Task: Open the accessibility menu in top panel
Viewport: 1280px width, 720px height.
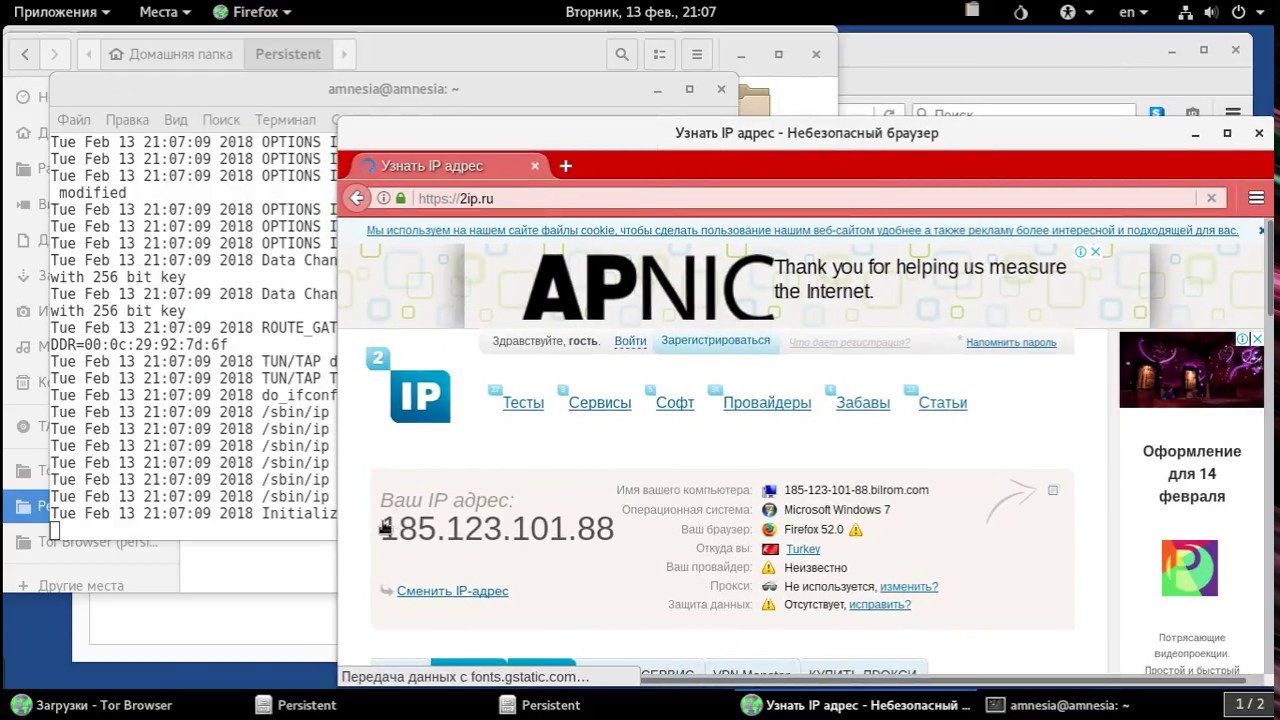Action: 1074,12
